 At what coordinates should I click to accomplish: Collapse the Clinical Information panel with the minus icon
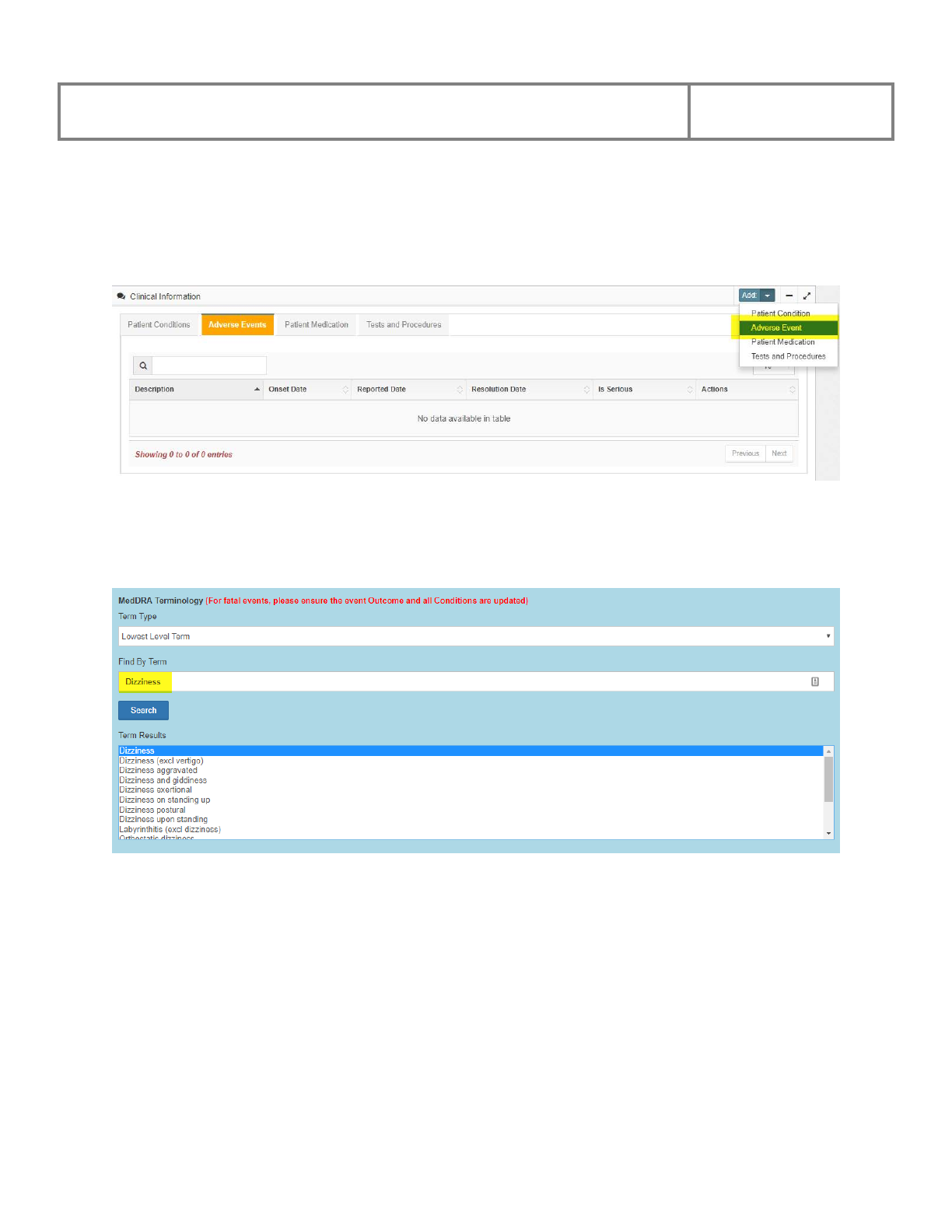tap(789, 296)
